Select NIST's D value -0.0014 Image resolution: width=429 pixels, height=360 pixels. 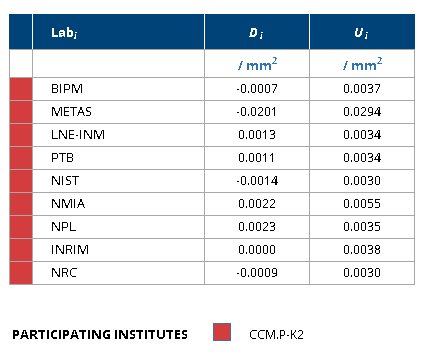pyautogui.click(x=257, y=181)
